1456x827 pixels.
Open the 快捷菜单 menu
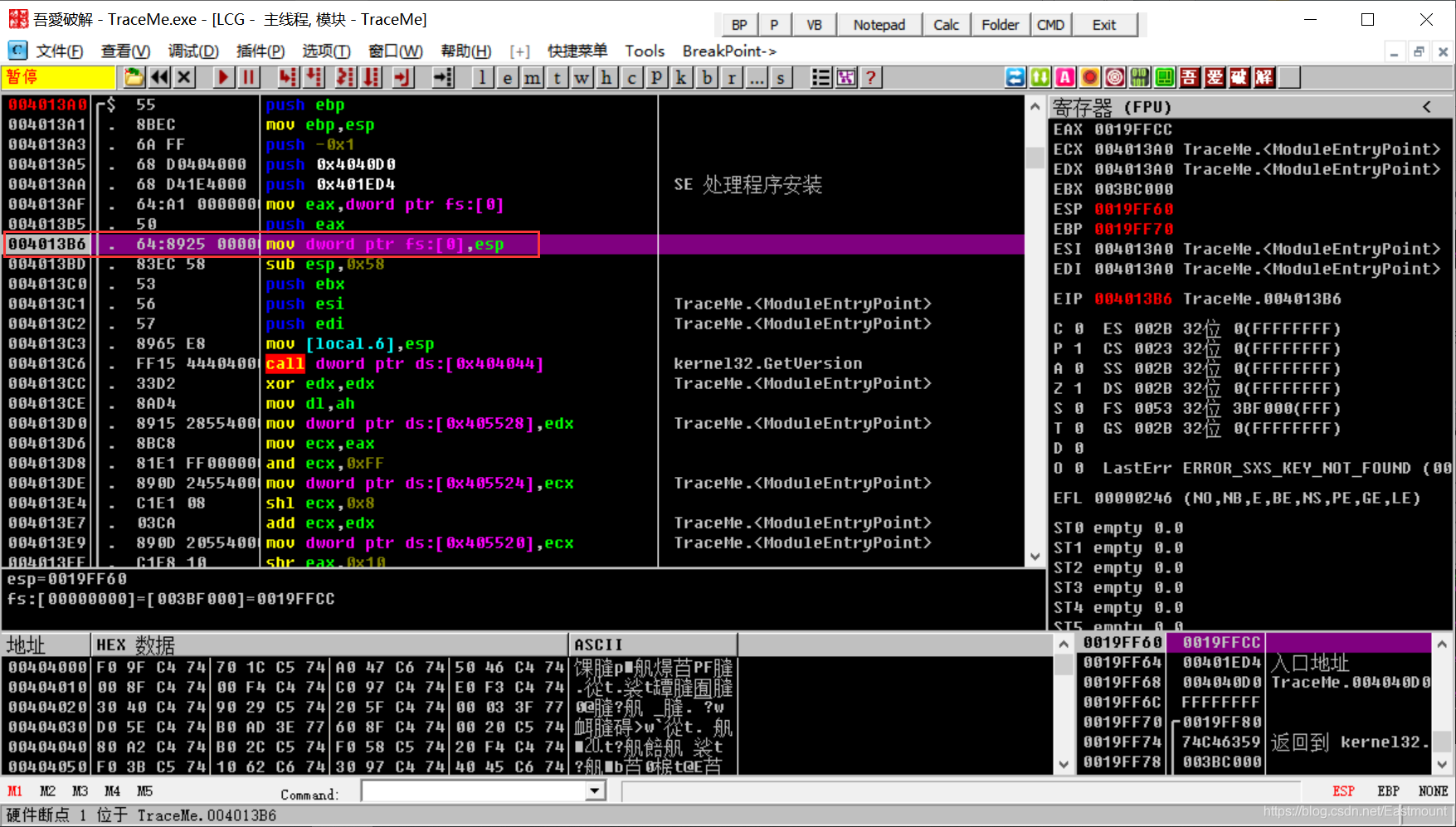[x=577, y=51]
